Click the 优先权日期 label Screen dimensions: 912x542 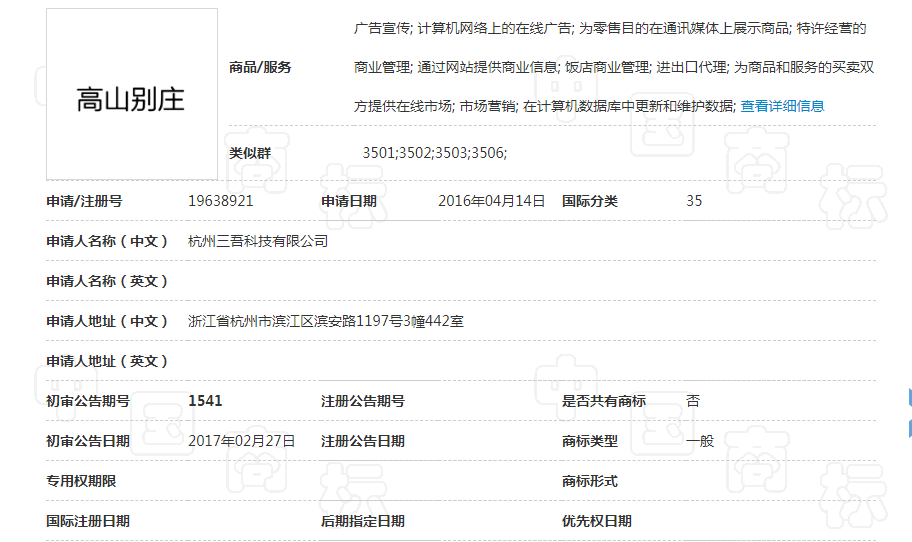pos(596,521)
